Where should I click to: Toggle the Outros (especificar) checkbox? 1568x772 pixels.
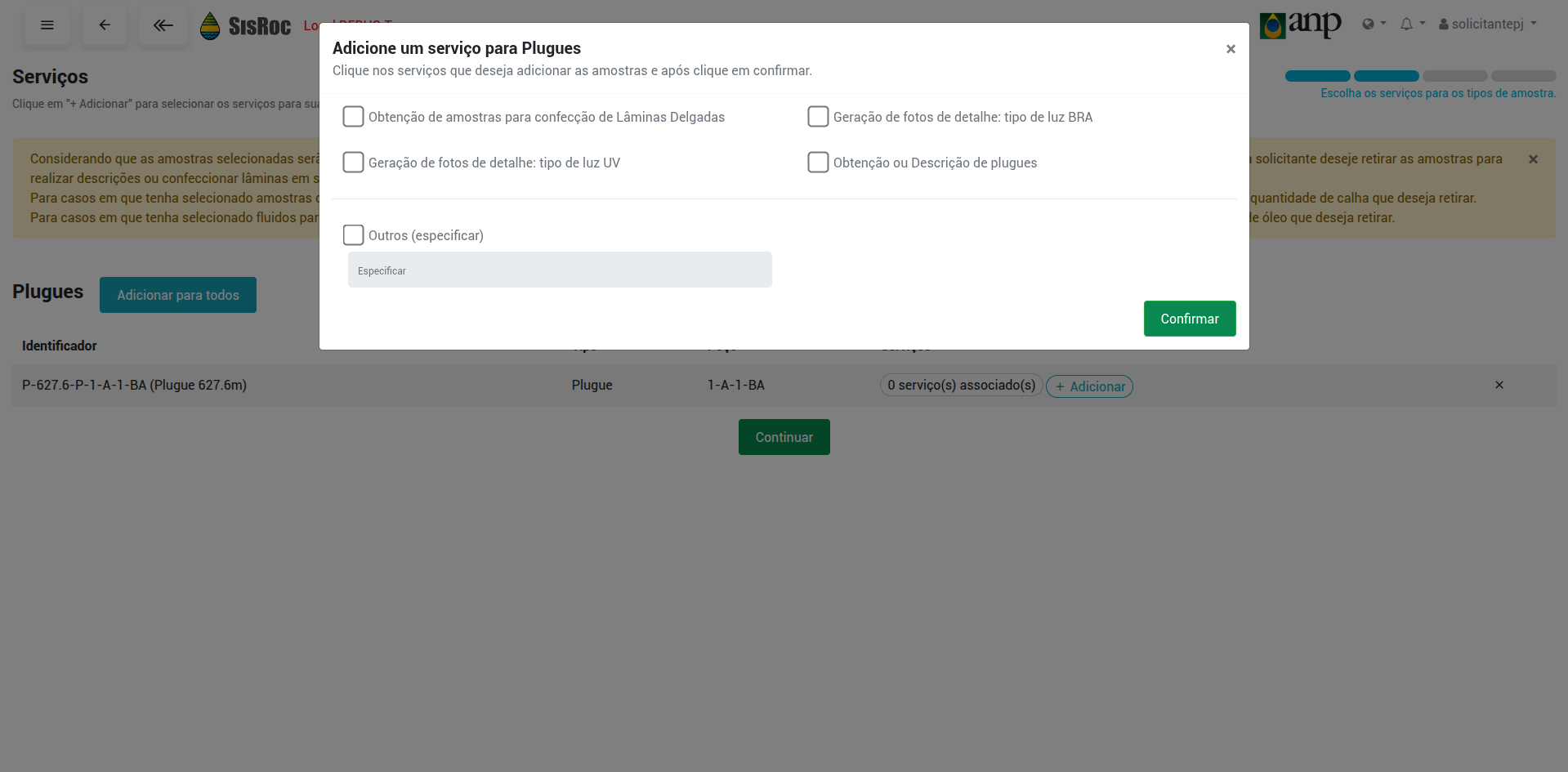click(x=353, y=235)
